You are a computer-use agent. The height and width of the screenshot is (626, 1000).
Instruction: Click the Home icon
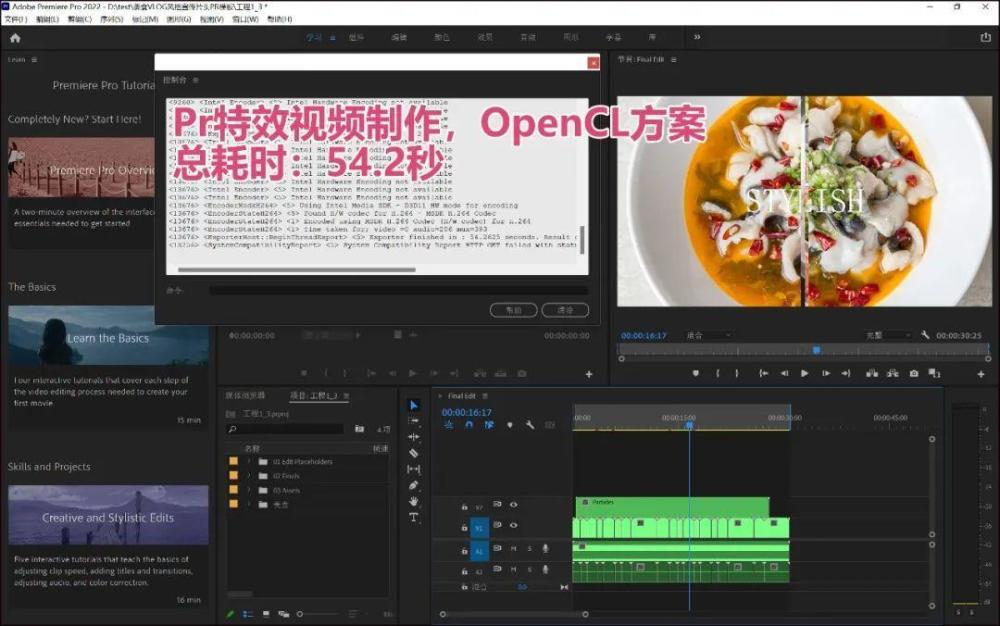point(15,38)
